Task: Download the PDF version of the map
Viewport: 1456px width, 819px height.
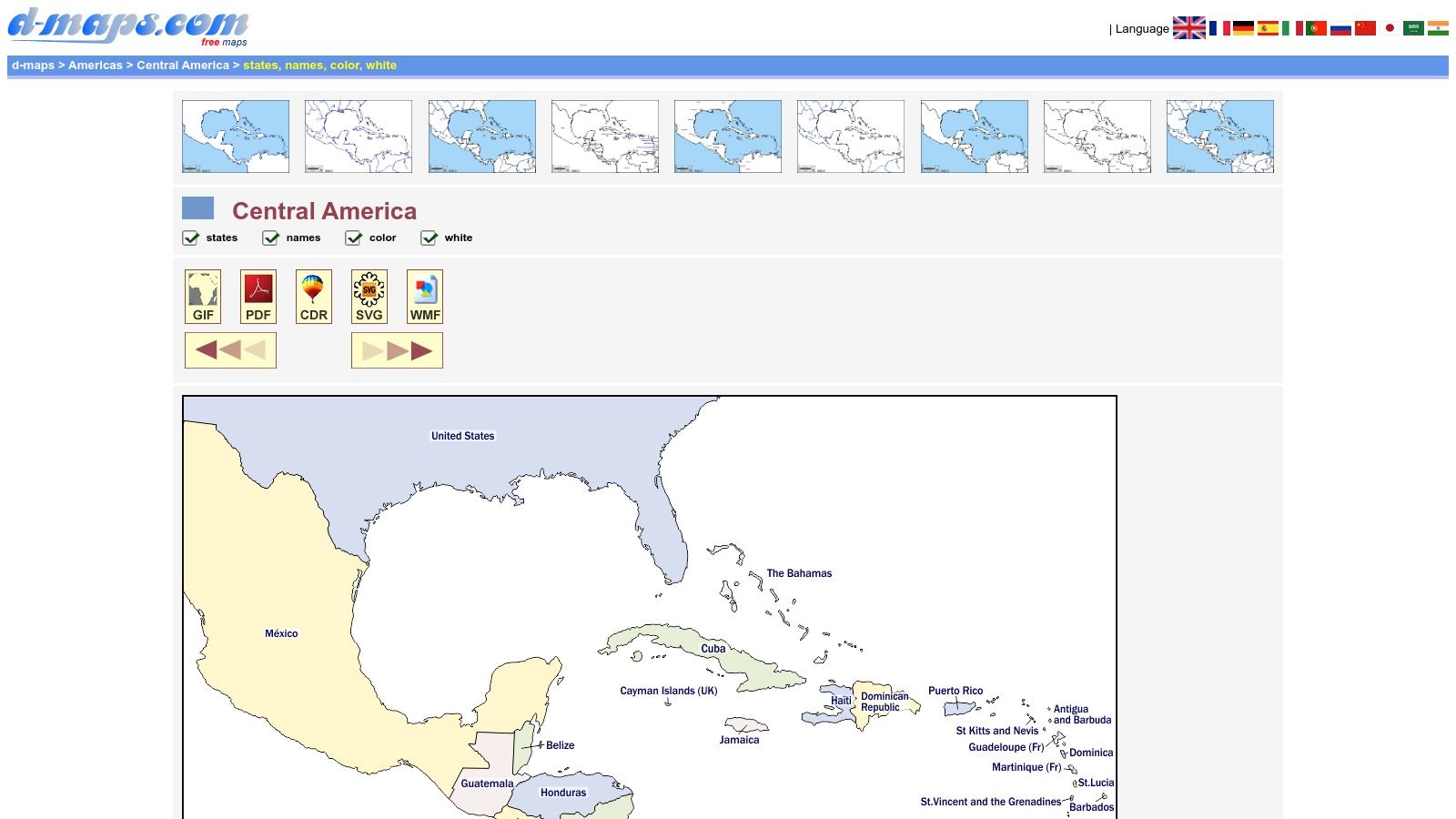Action: coord(258,296)
